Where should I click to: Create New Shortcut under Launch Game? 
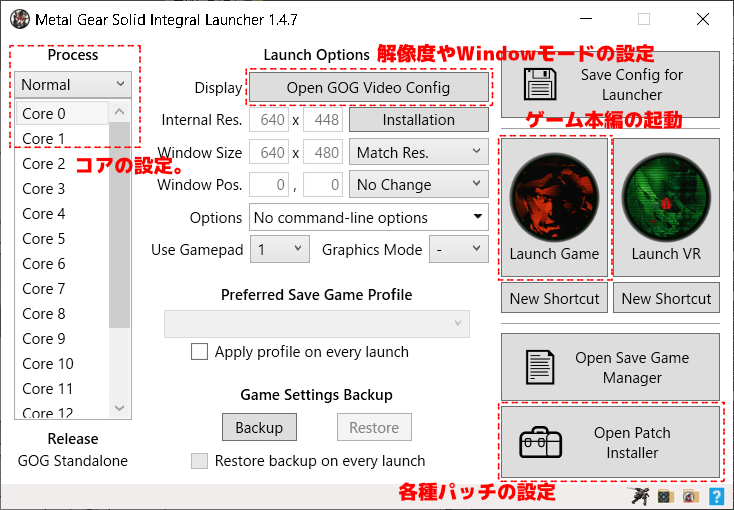coord(554,298)
